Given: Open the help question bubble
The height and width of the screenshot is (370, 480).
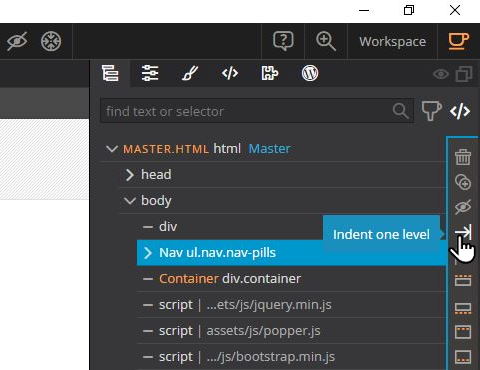Looking at the screenshot, I should coord(283,41).
